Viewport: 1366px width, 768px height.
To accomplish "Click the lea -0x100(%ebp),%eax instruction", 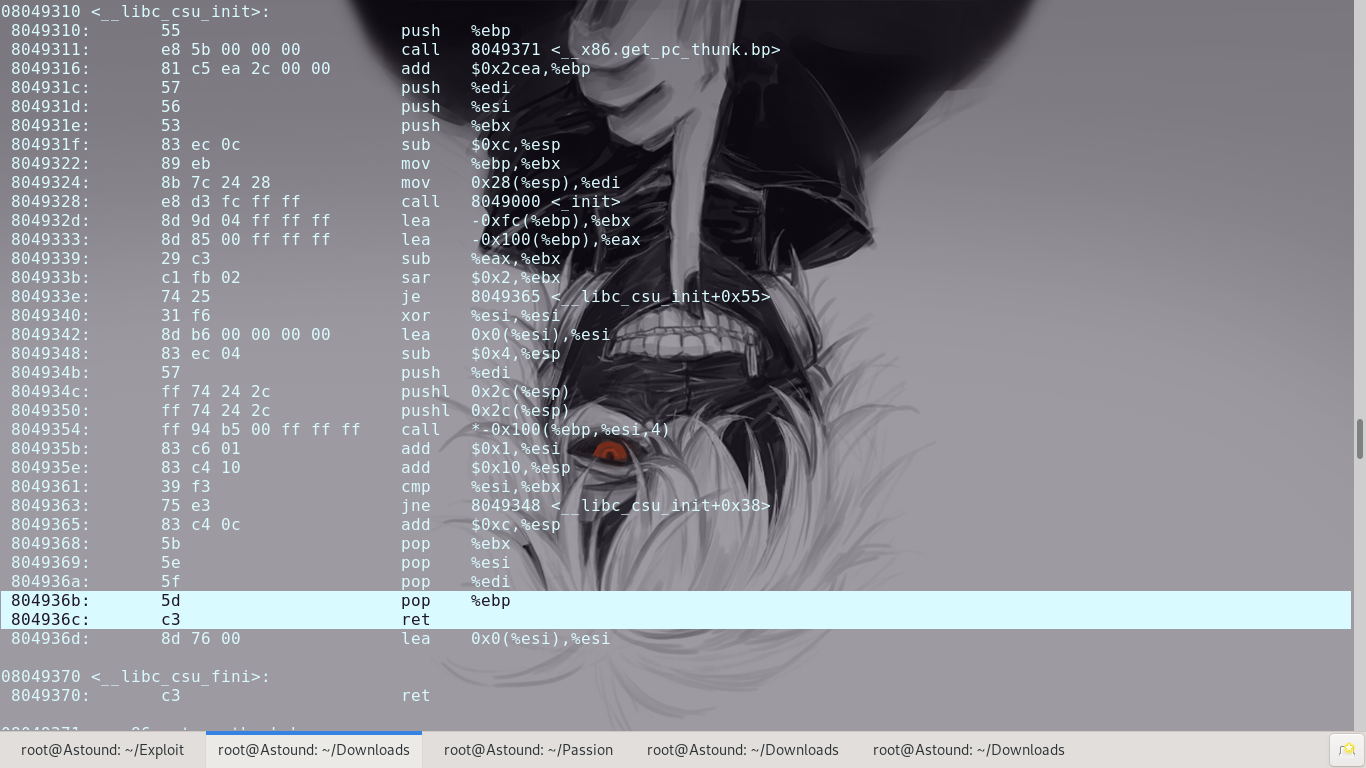I will (520, 240).
